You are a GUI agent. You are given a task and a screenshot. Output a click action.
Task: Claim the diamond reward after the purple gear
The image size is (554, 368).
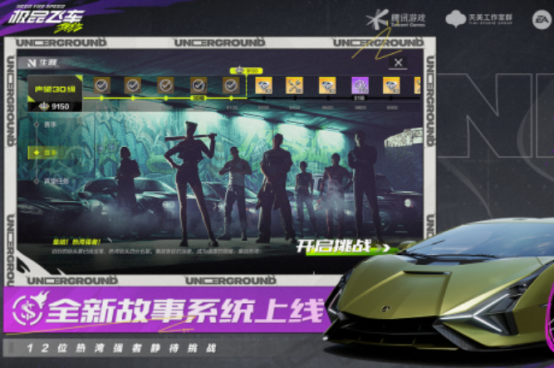[391, 85]
